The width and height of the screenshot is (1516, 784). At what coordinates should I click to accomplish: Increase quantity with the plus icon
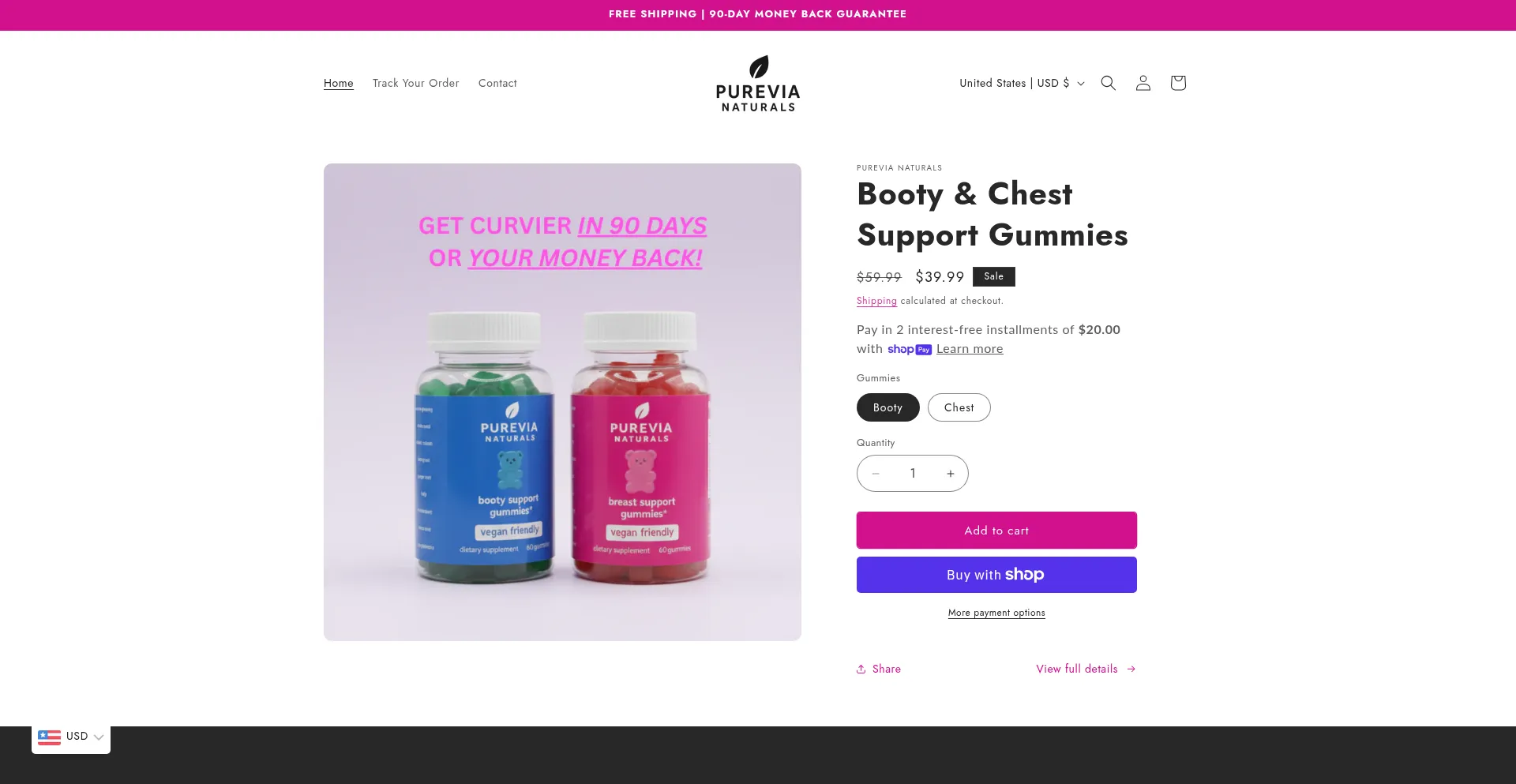click(x=950, y=474)
